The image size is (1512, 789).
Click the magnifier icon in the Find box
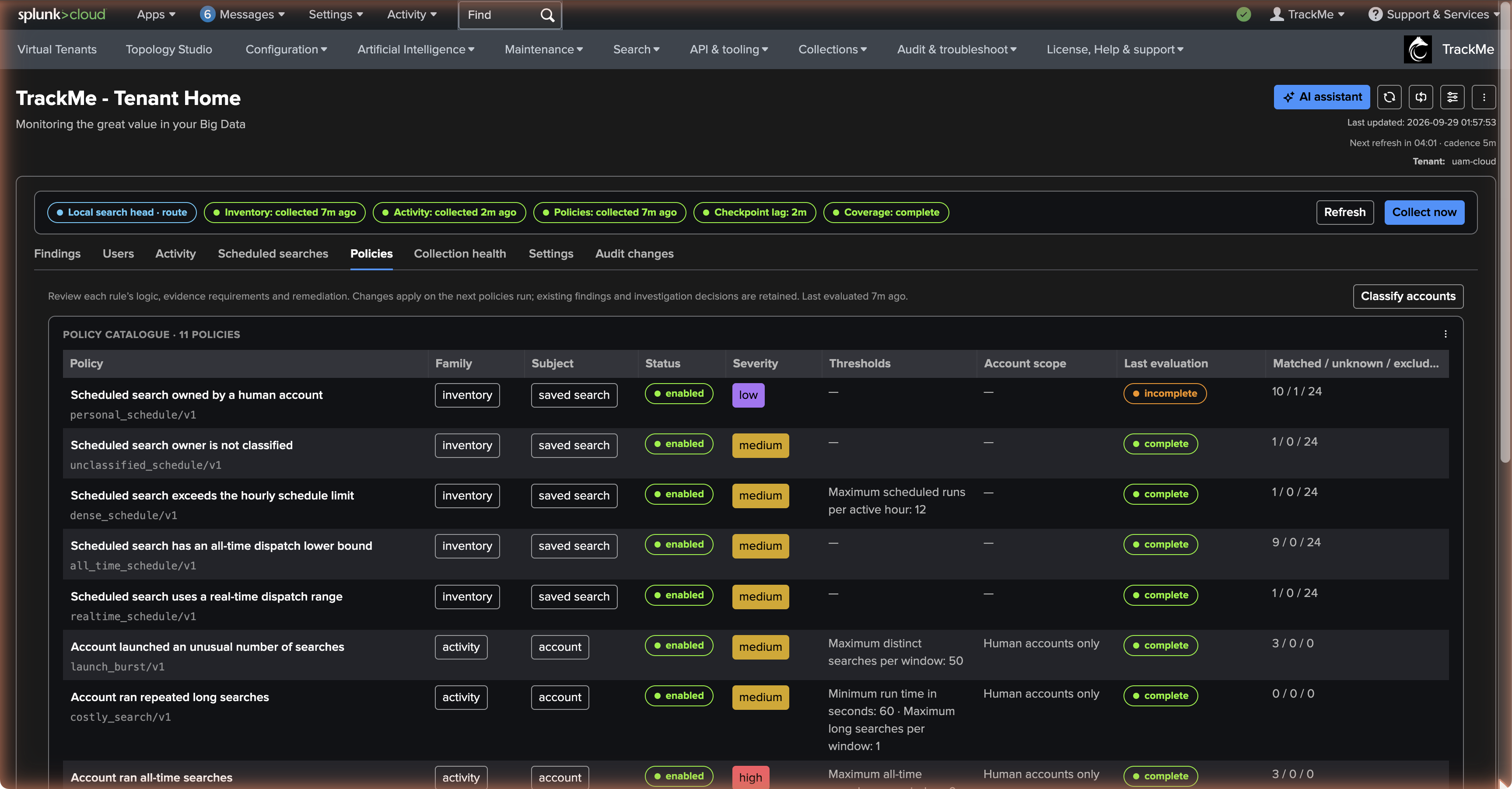[x=547, y=15]
